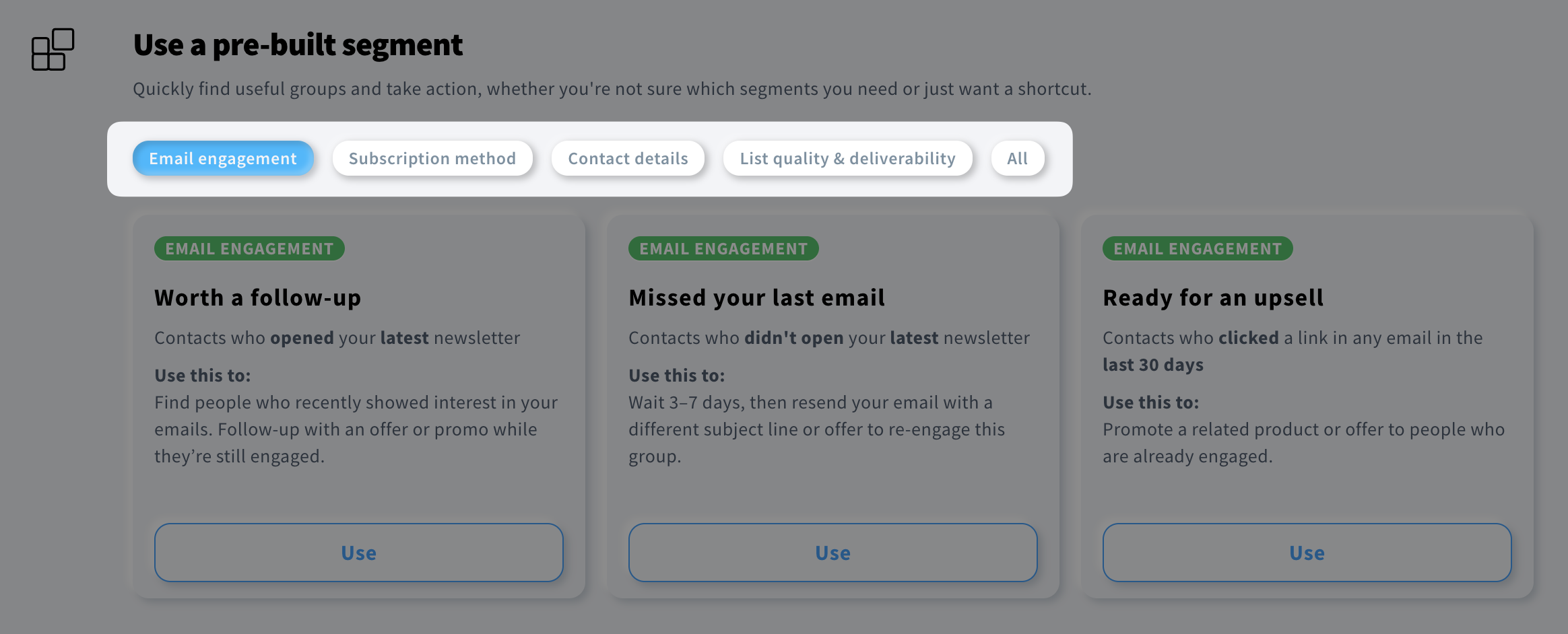
Task: Click the Quickly find useful groups subtitle
Action: (612, 89)
